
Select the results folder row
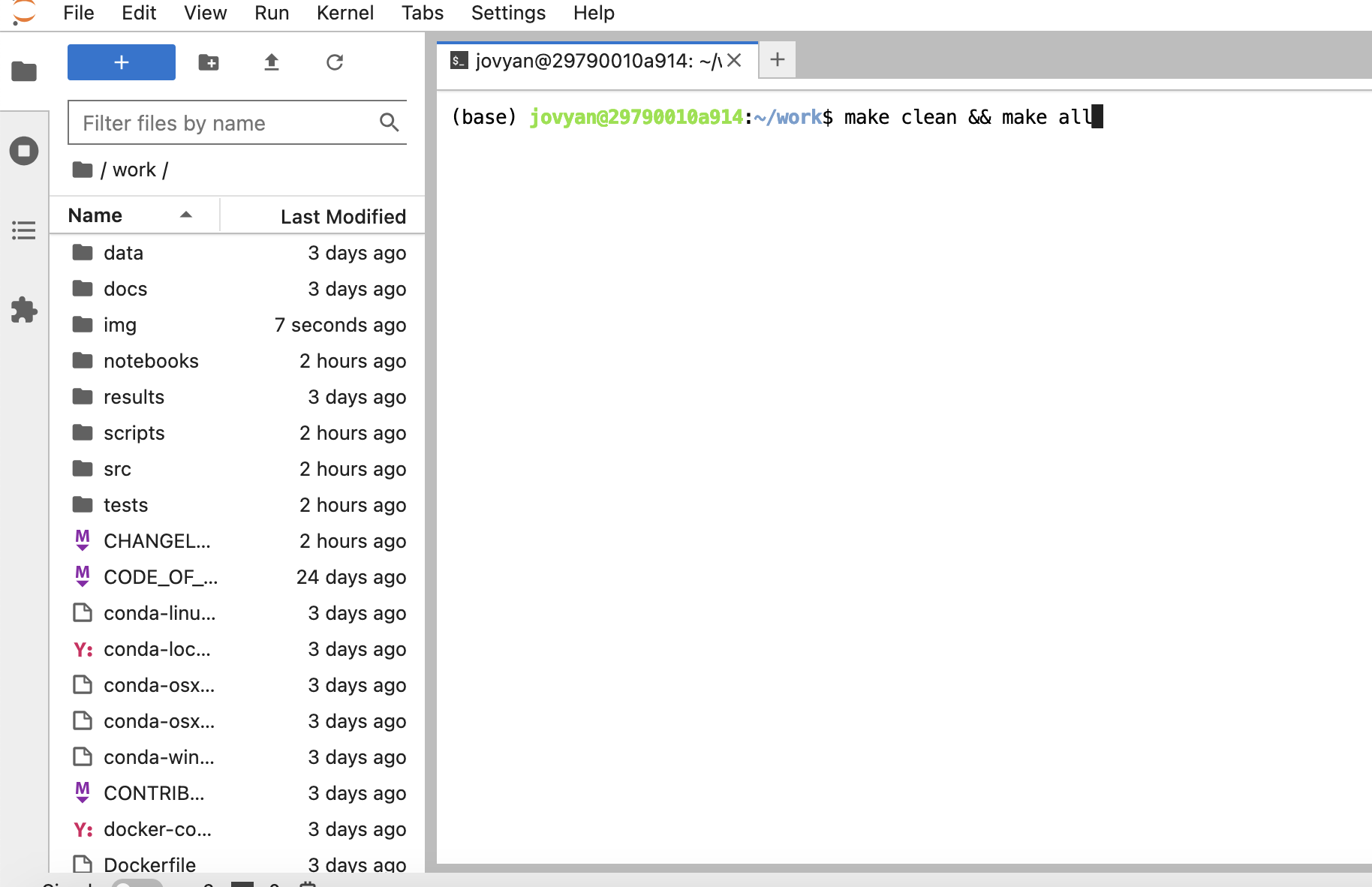click(x=237, y=396)
